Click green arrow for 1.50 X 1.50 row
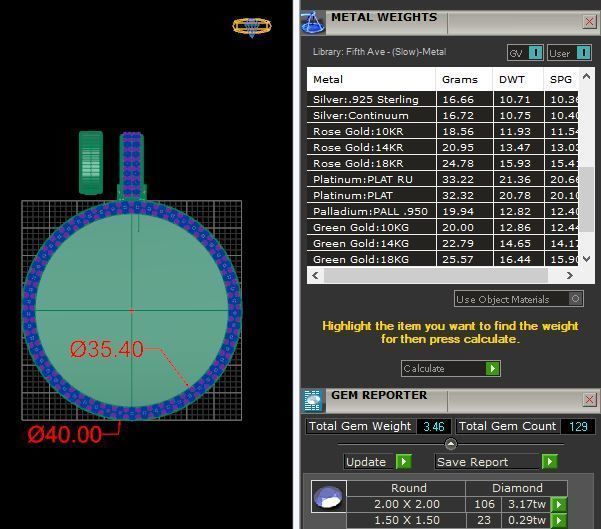This screenshot has width=601, height=529. tap(558, 520)
